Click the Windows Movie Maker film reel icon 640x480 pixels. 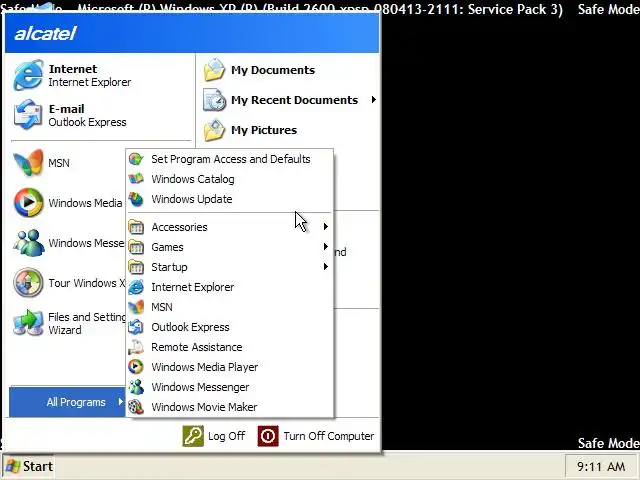pos(136,407)
